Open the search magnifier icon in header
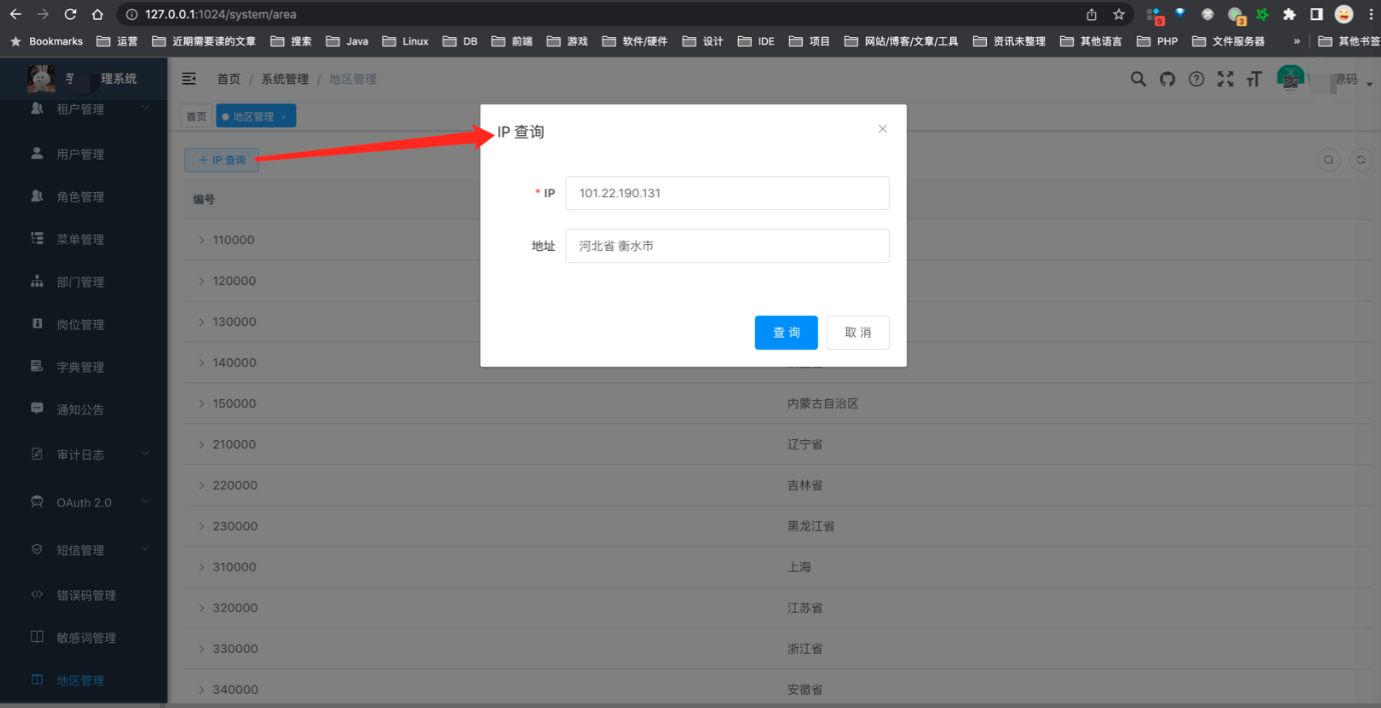1381x708 pixels. [x=1138, y=79]
